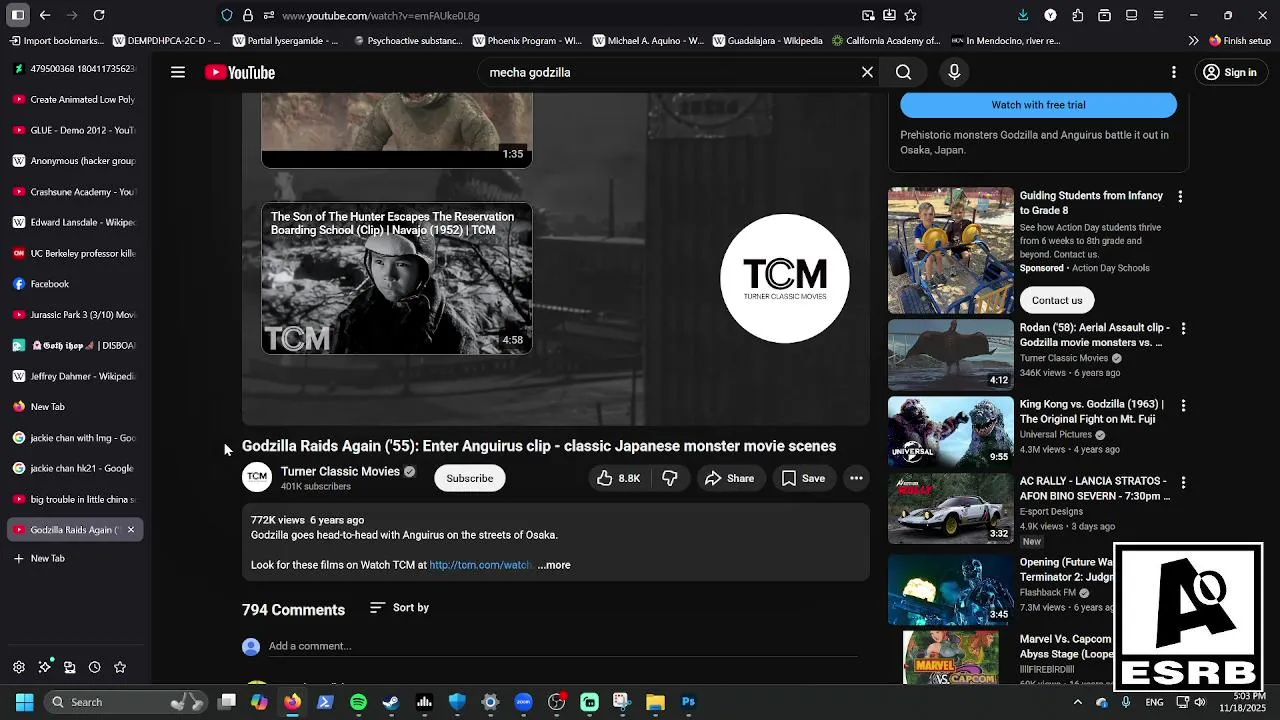Open options menu for Rodan video
1280x720 pixels.
pos(1183,329)
